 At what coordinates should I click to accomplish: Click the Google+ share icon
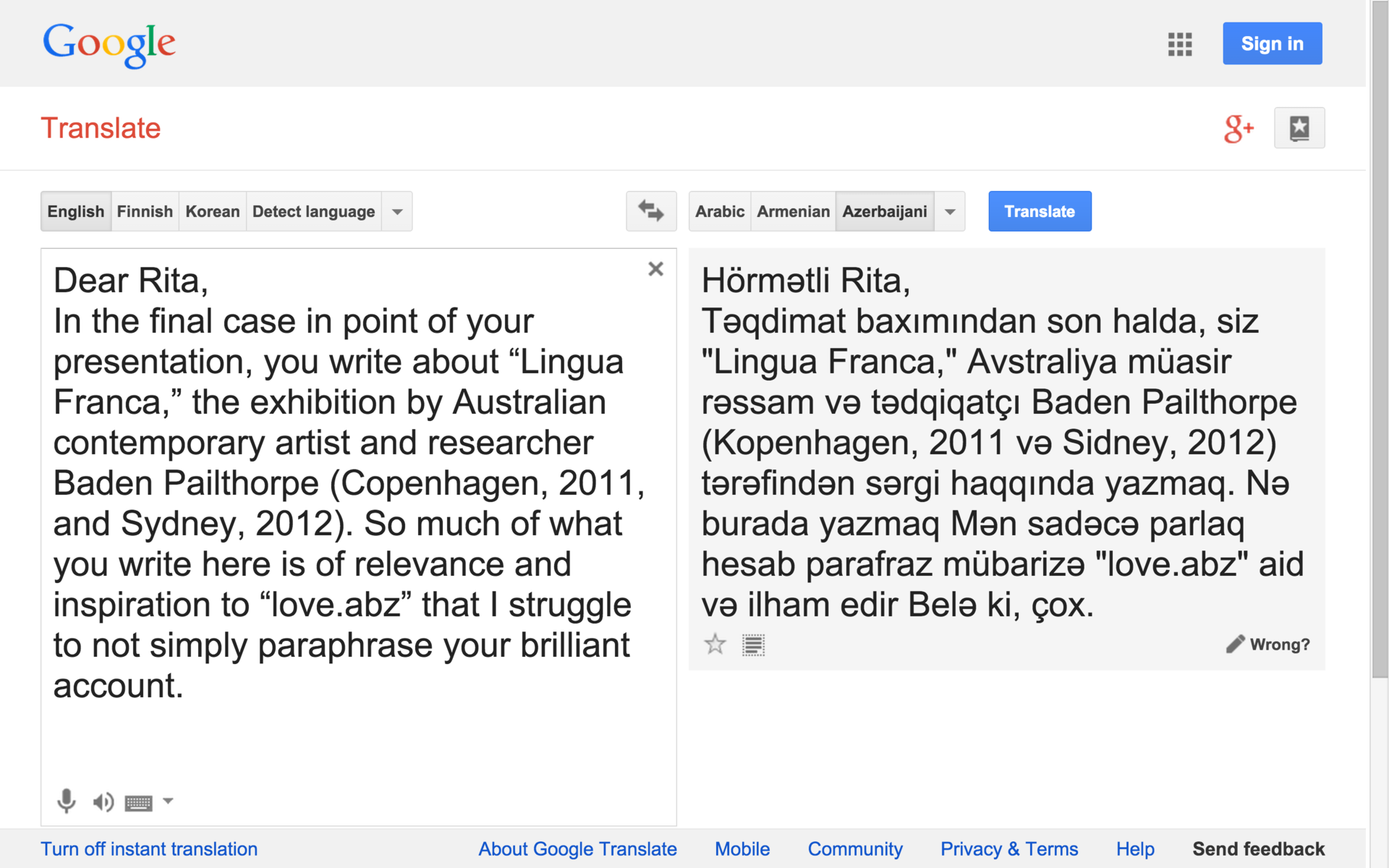pyautogui.click(x=1238, y=129)
